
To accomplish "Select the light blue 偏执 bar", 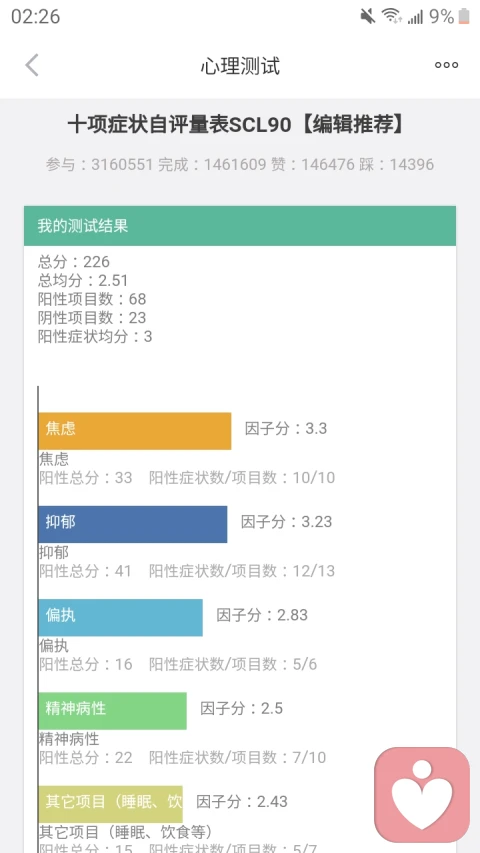I will click(x=120, y=617).
